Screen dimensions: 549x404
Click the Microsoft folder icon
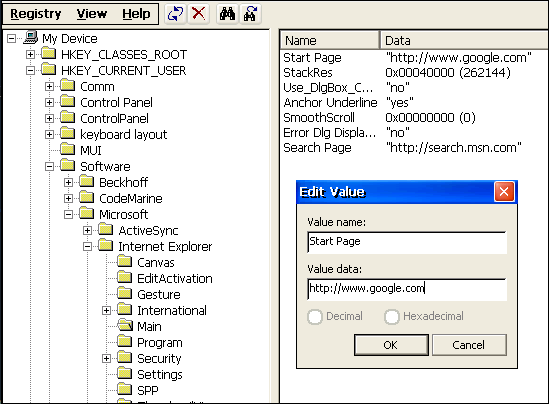(x=86, y=214)
